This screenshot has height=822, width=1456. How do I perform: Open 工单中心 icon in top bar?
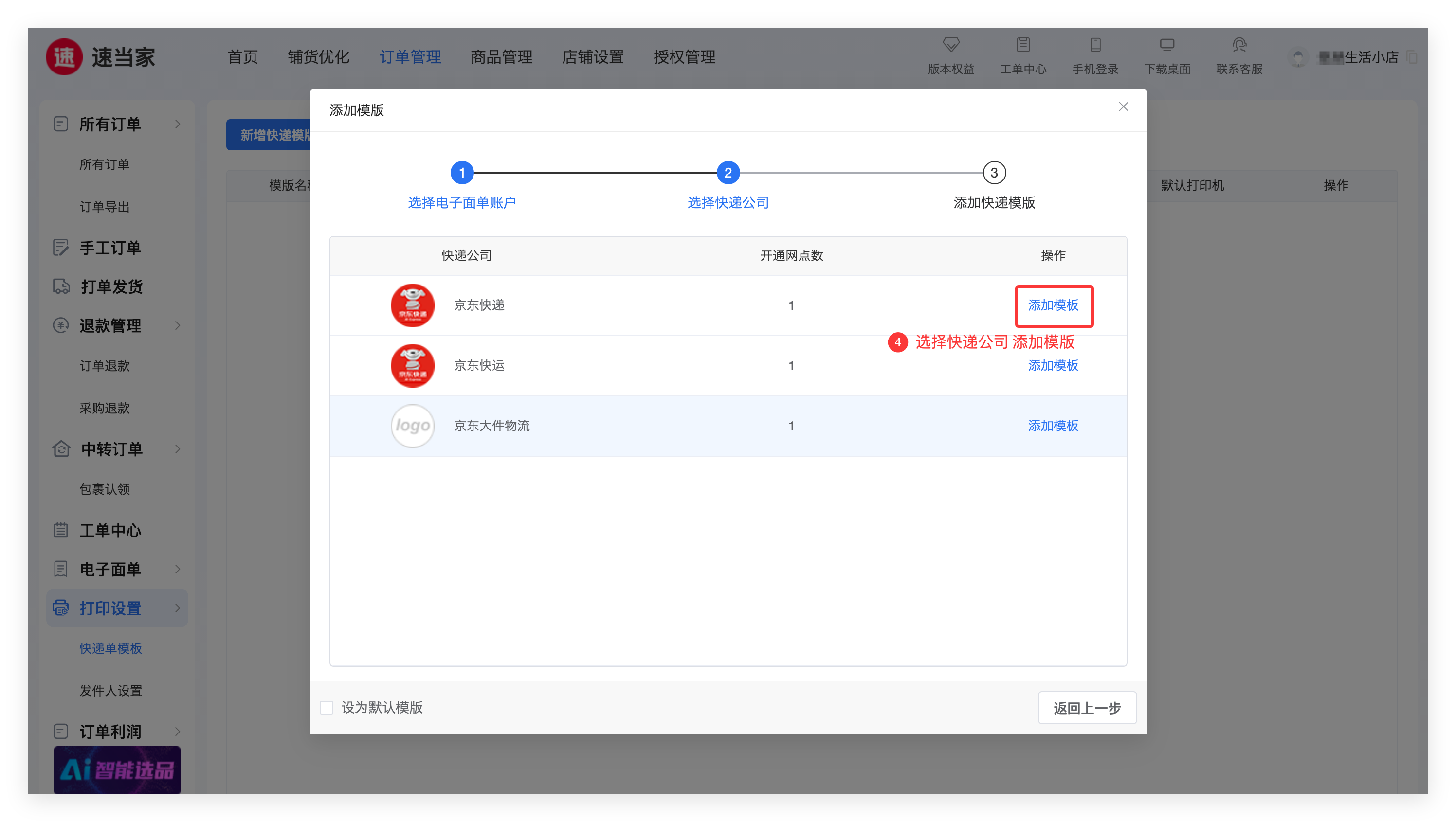[x=1022, y=44]
